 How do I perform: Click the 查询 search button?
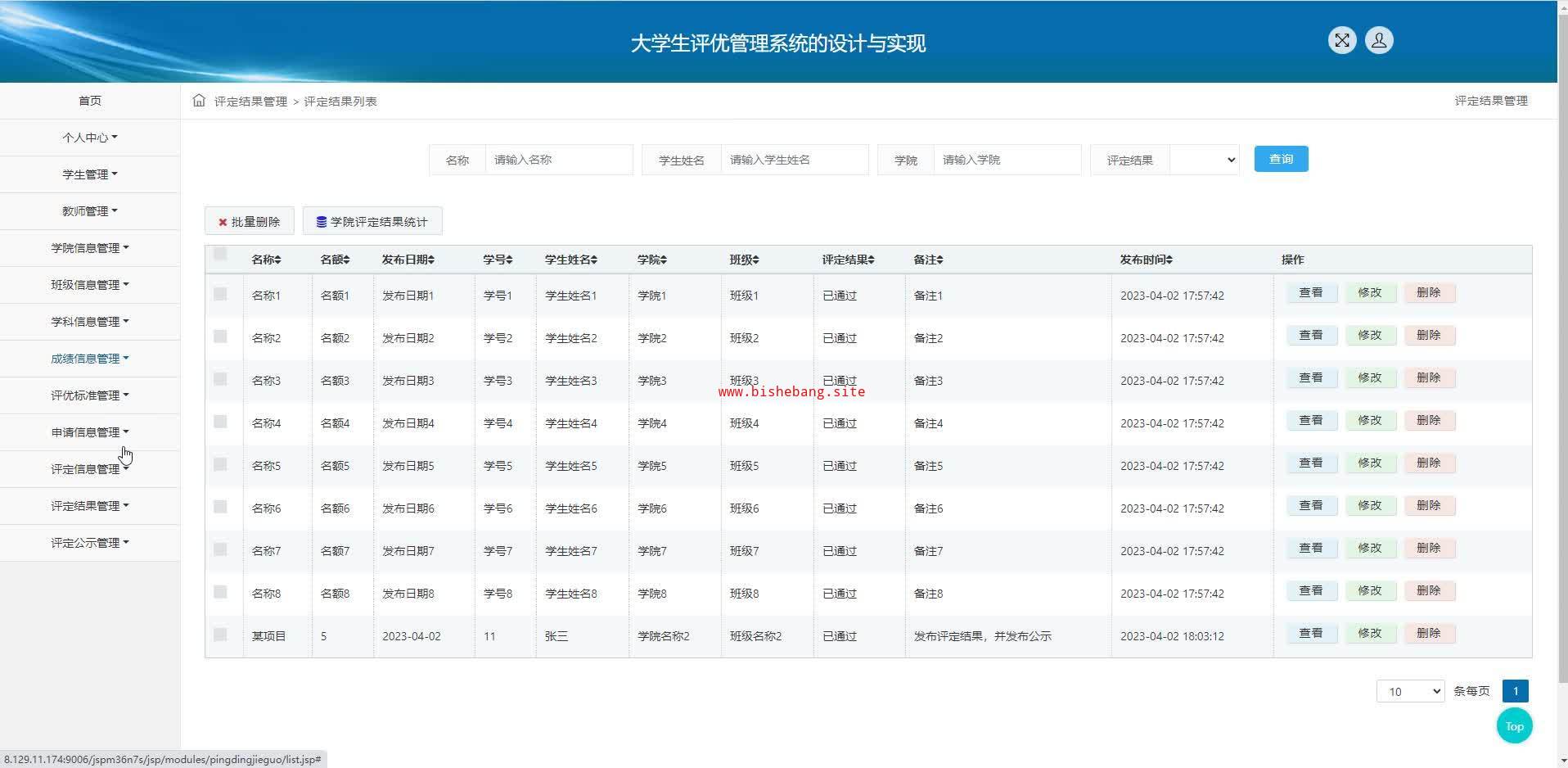[1281, 160]
